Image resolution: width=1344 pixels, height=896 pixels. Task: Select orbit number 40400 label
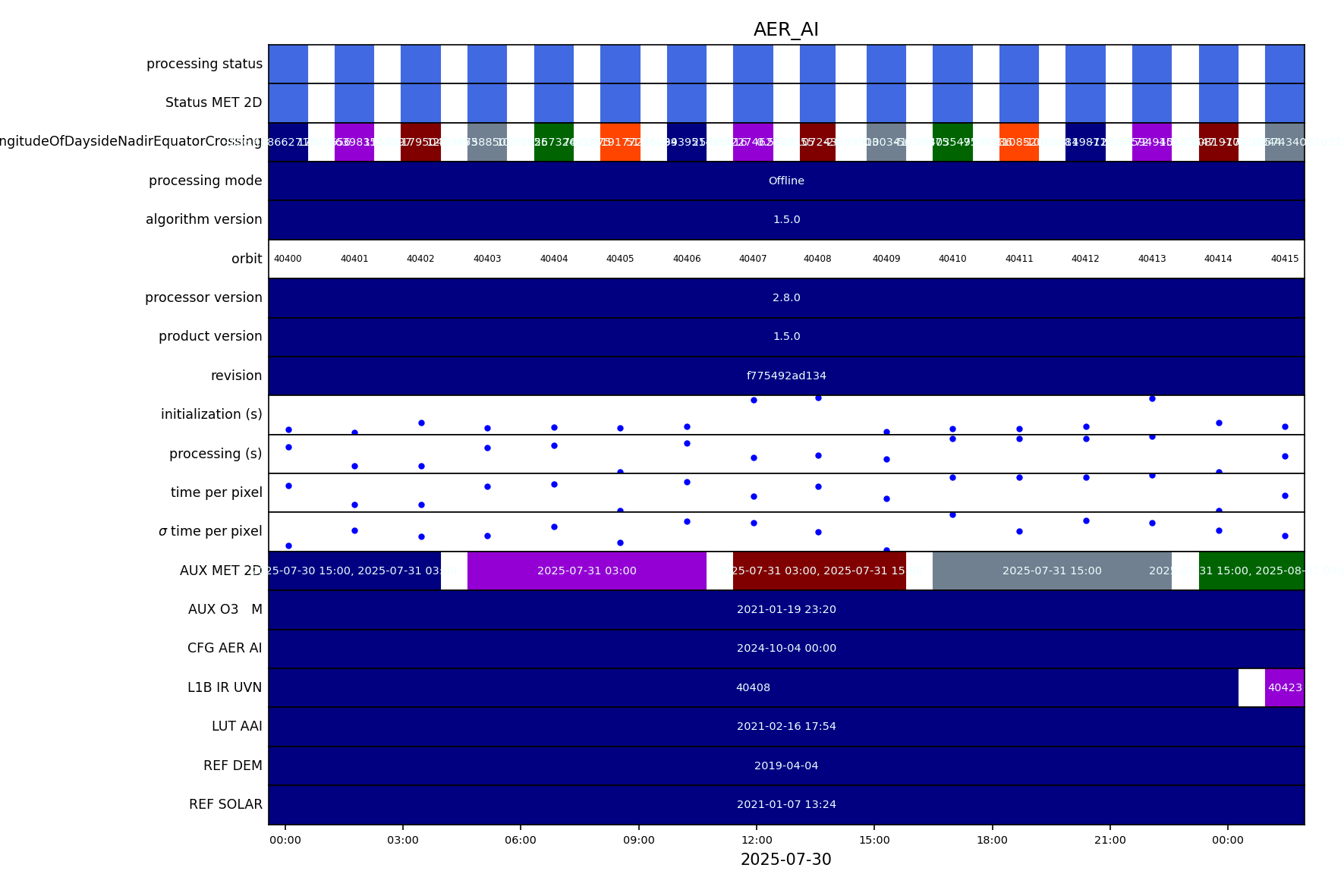[288, 259]
